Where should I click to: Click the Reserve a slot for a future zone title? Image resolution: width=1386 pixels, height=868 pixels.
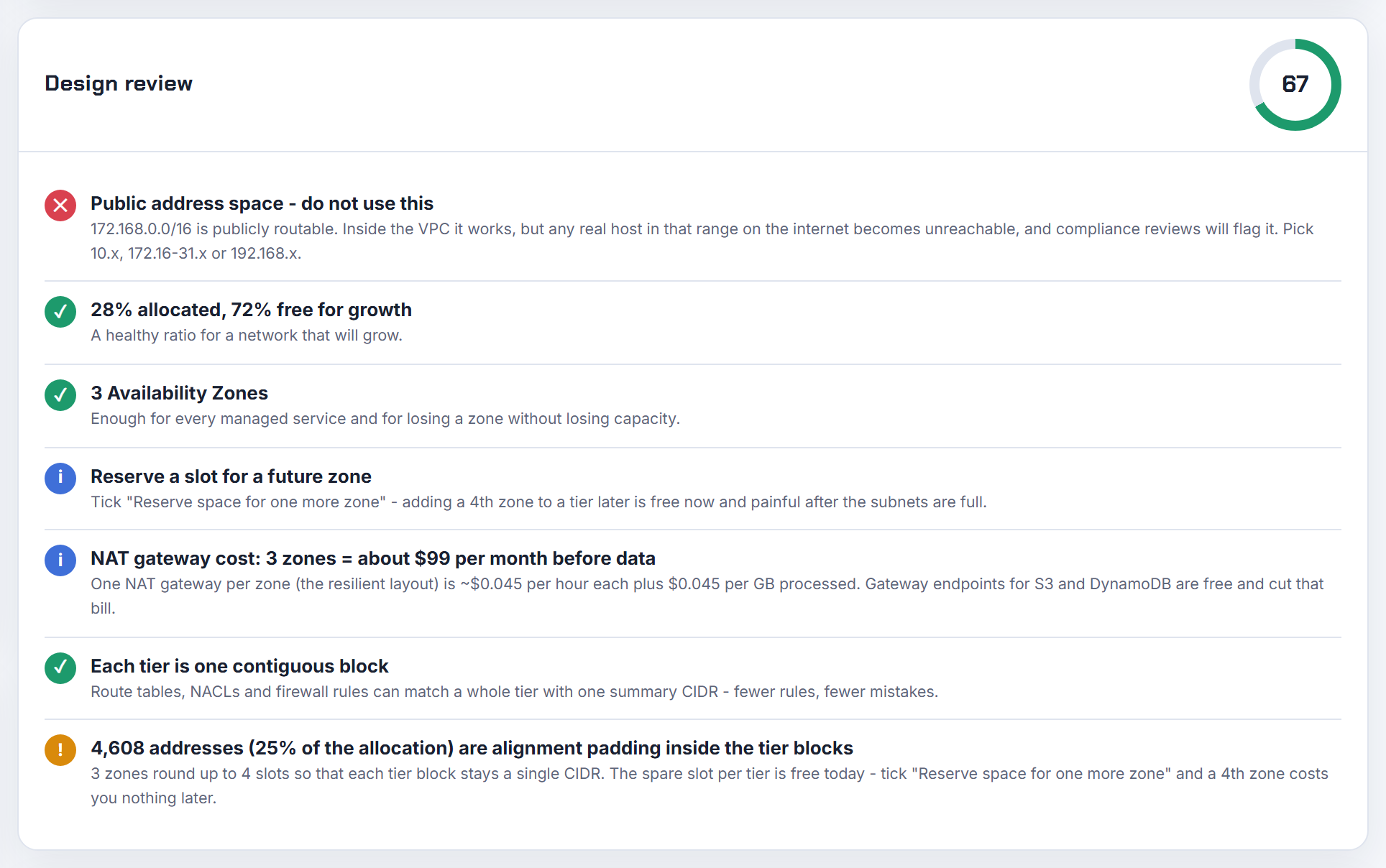231,476
